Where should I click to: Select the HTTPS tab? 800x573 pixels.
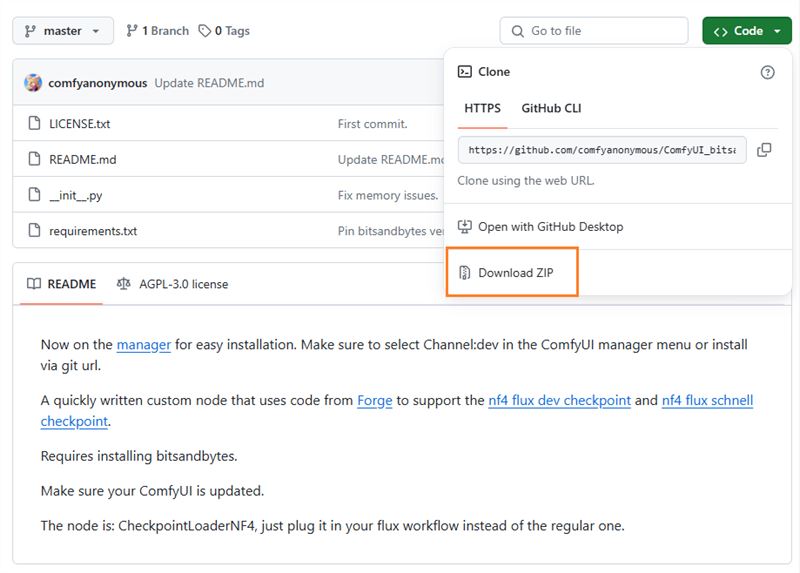coord(482,108)
